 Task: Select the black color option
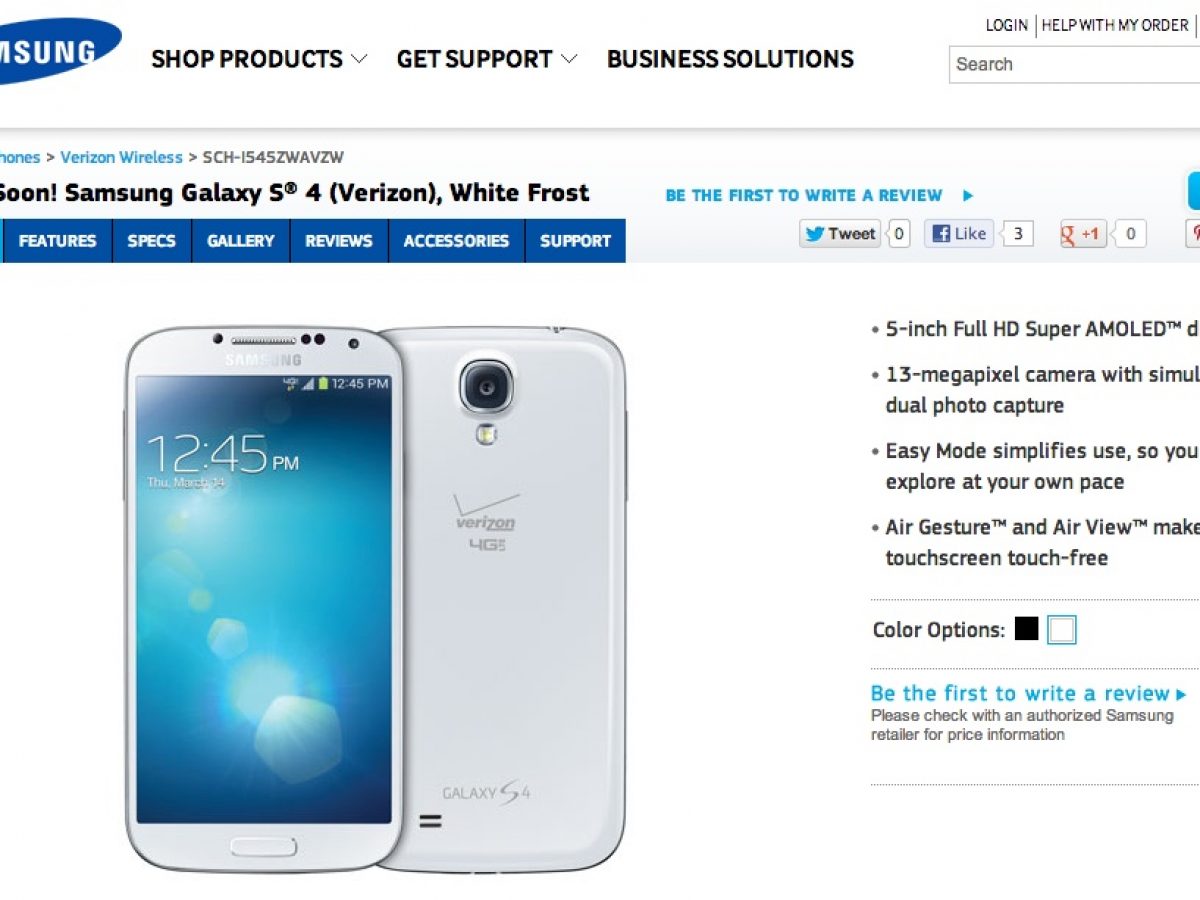[1026, 629]
